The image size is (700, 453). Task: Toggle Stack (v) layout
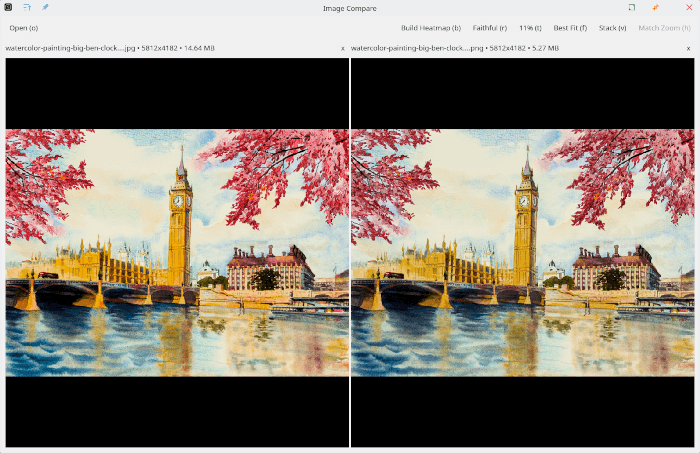[x=612, y=28]
